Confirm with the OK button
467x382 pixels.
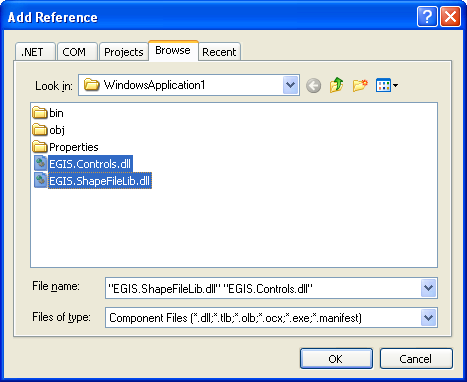(336, 359)
